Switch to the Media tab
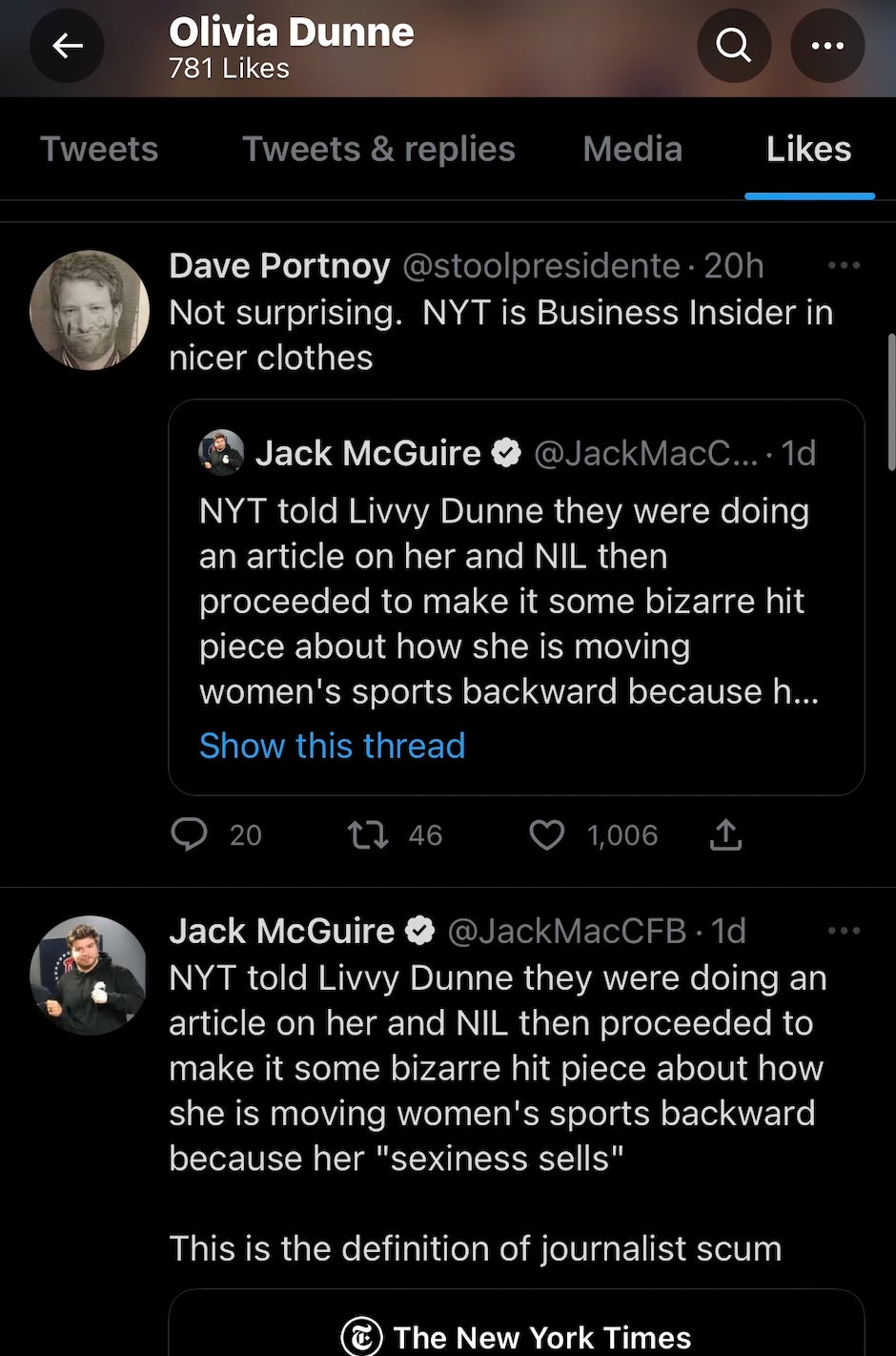Image resolution: width=896 pixels, height=1356 pixels. (633, 149)
